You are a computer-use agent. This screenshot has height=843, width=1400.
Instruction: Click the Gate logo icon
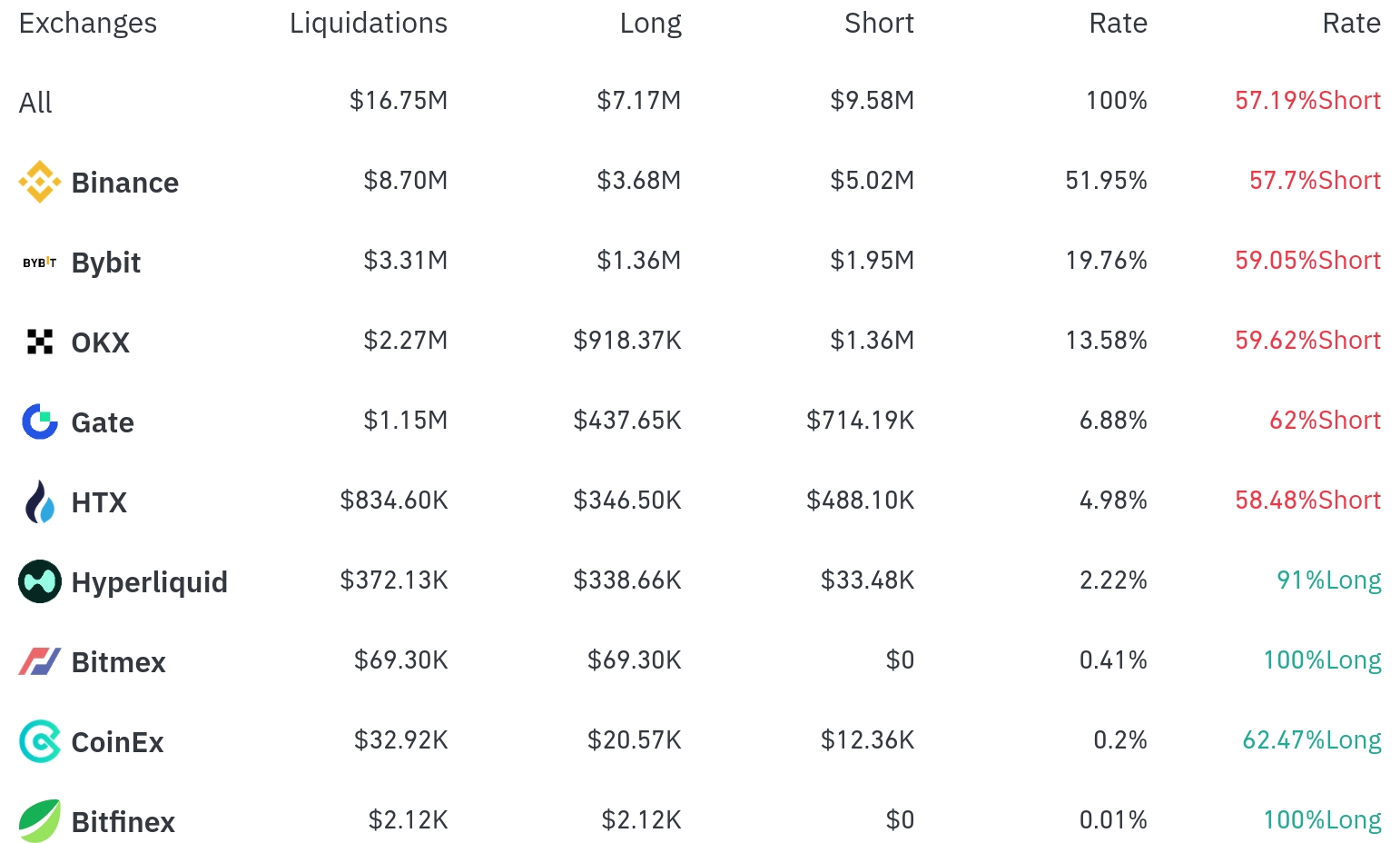pos(39,421)
